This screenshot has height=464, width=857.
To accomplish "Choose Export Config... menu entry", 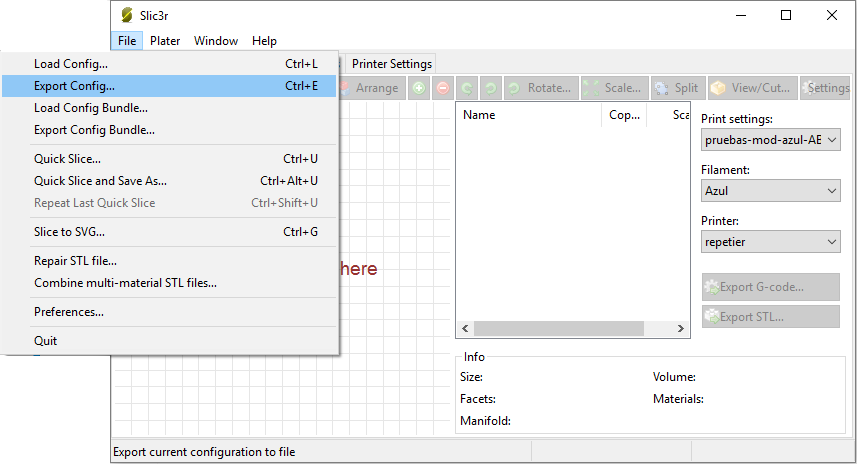I will coord(169,86).
